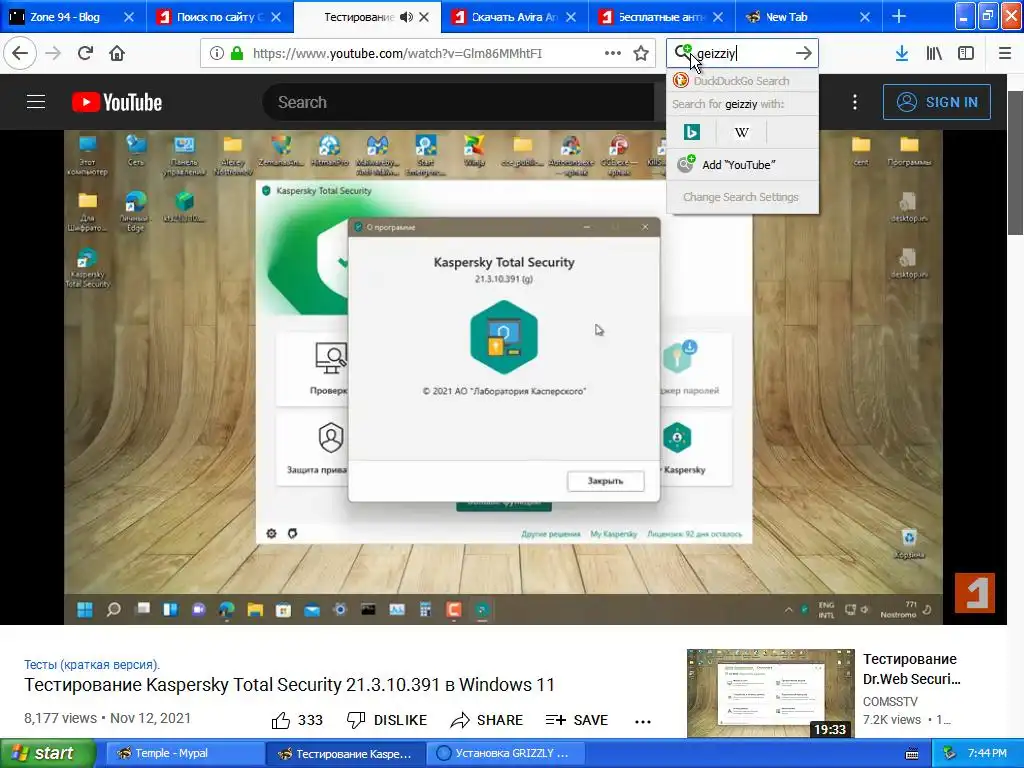Search geizziy with Wikipedia engine icon

click(741, 132)
